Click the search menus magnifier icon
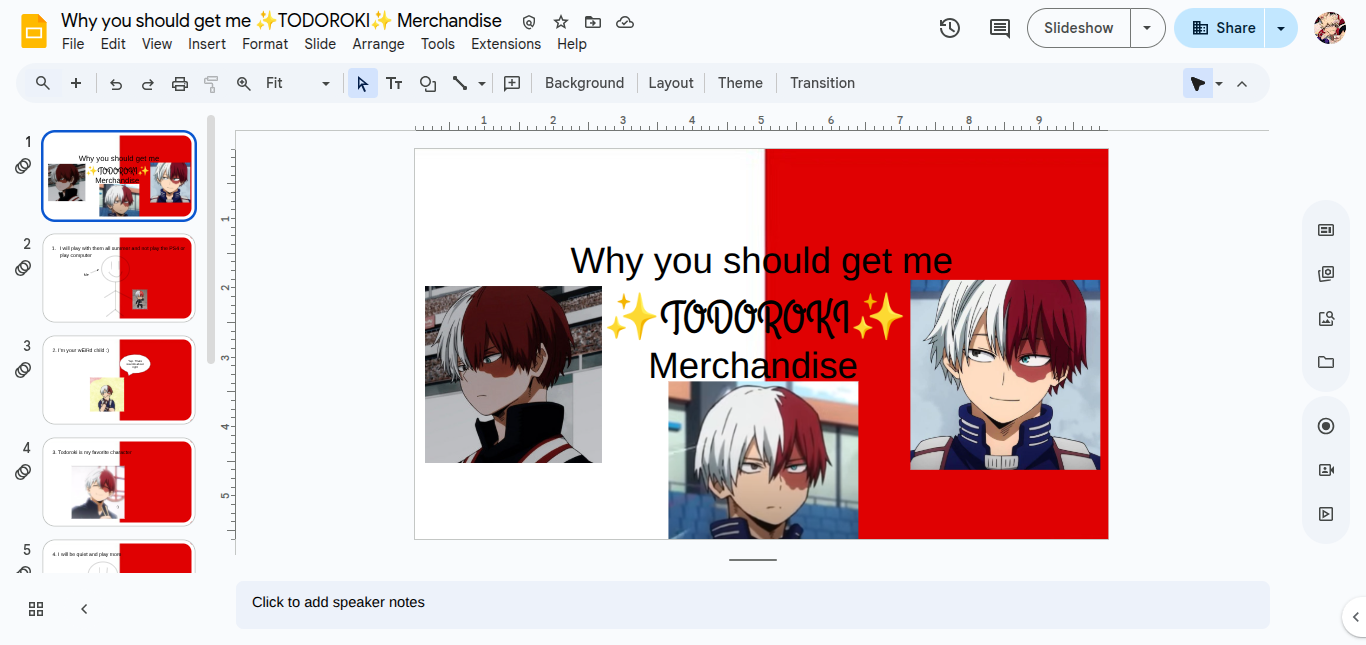 coord(43,83)
